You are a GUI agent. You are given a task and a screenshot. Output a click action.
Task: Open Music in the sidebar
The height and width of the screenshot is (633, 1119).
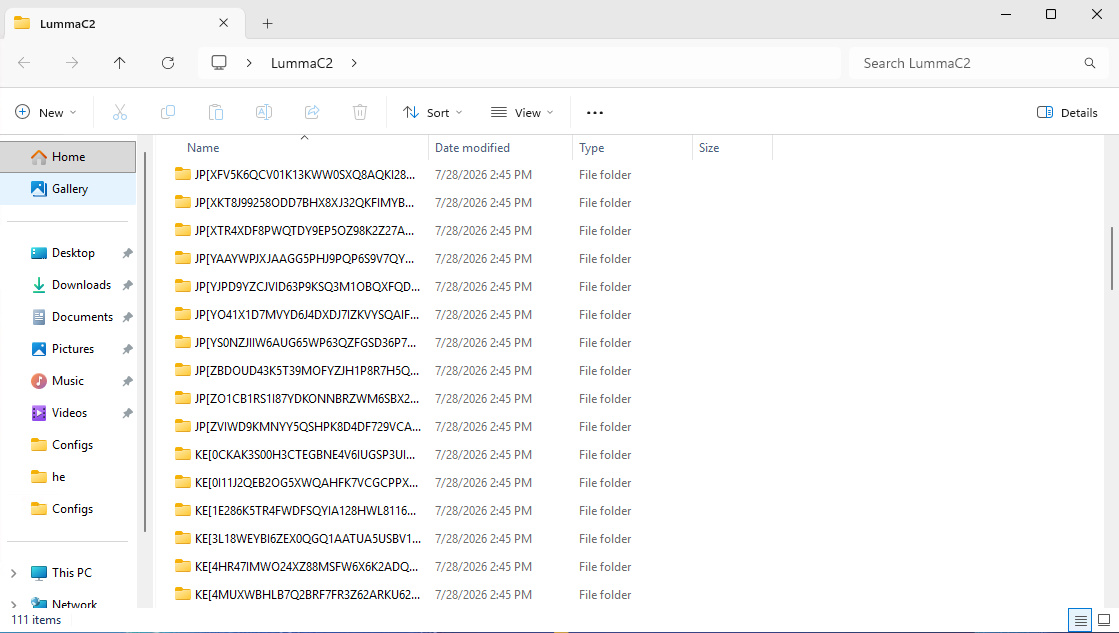point(68,381)
